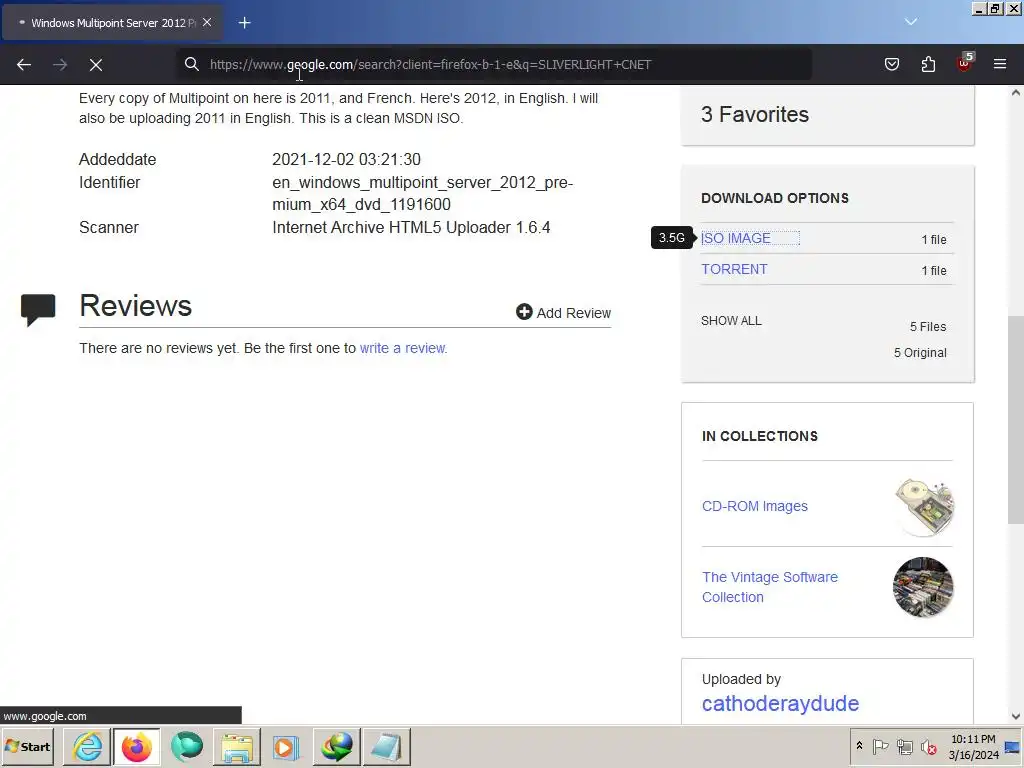Screen dimensions: 1024x768
Task: Show all download files
Action: coord(731,321)
